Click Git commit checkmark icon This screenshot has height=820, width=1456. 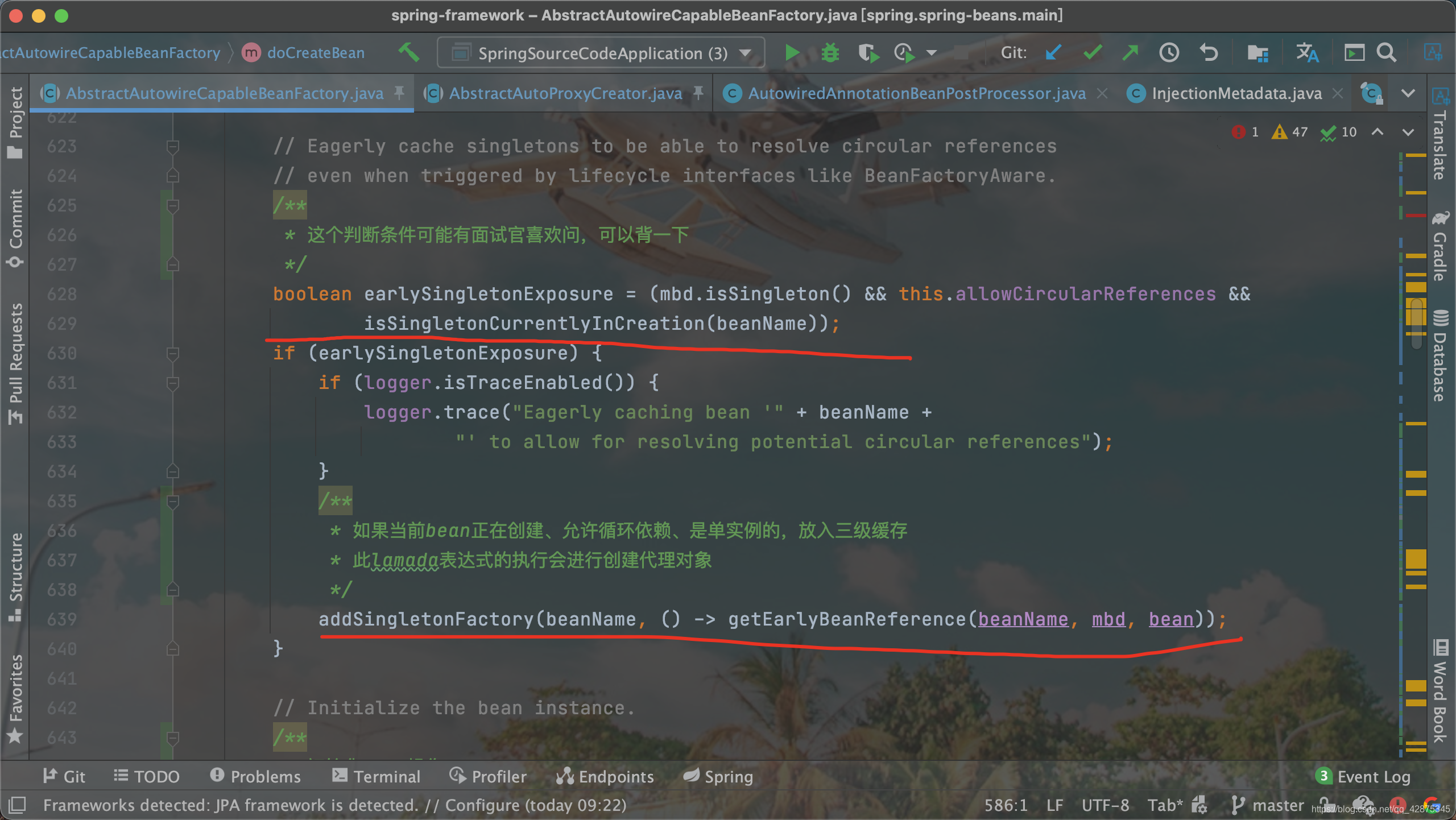pyautogui.click(x=1093, y=53)
